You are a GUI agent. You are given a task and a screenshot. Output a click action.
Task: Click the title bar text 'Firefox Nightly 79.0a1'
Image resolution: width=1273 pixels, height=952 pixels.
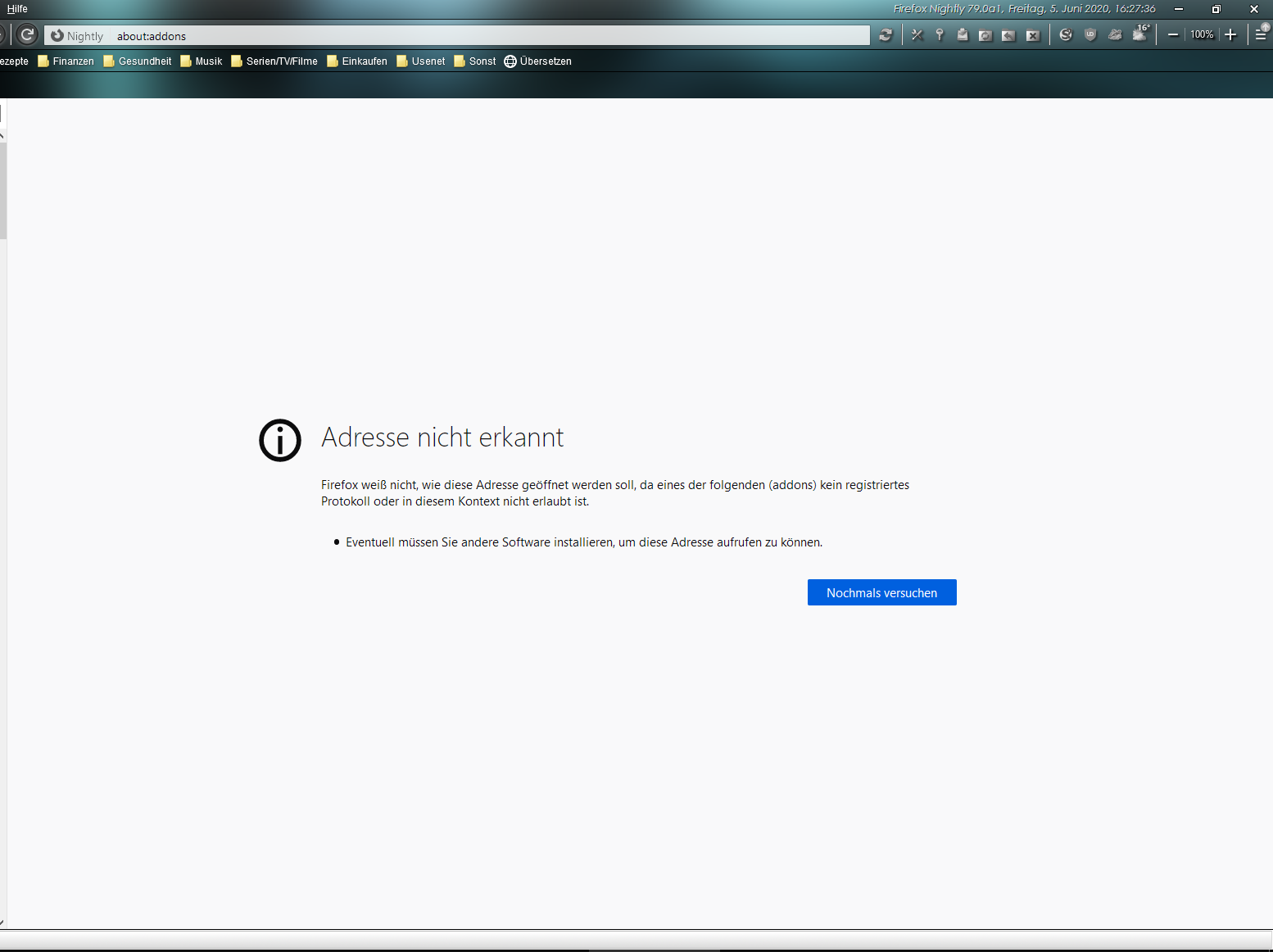point(948,9)
